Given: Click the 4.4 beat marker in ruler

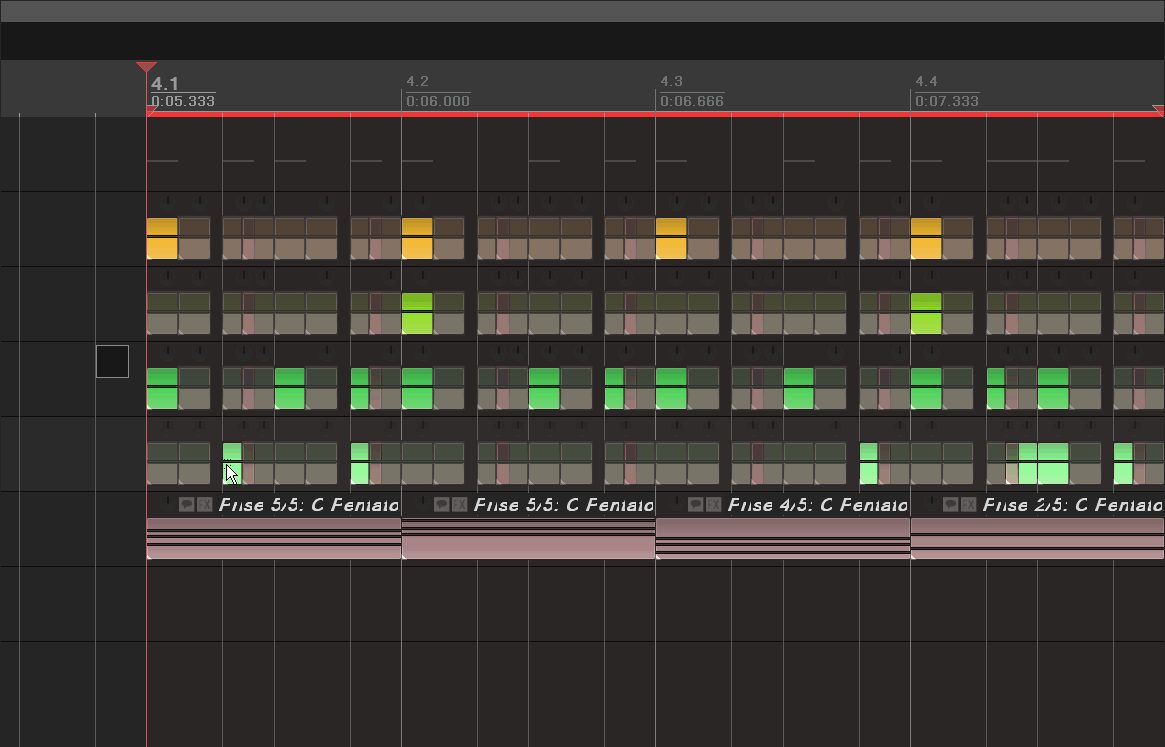Looking at the screenshot, I should click(x=927, y=81).
